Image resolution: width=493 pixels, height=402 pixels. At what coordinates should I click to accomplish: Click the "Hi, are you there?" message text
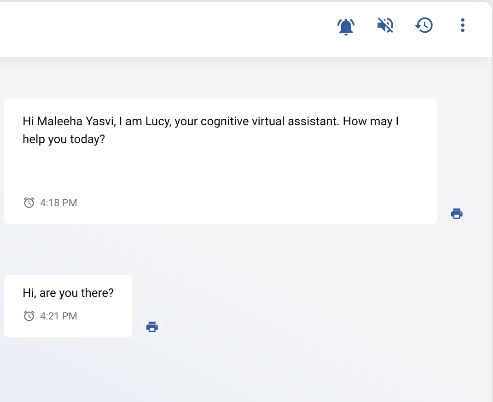pyautogui.click(x=68, y=293)
